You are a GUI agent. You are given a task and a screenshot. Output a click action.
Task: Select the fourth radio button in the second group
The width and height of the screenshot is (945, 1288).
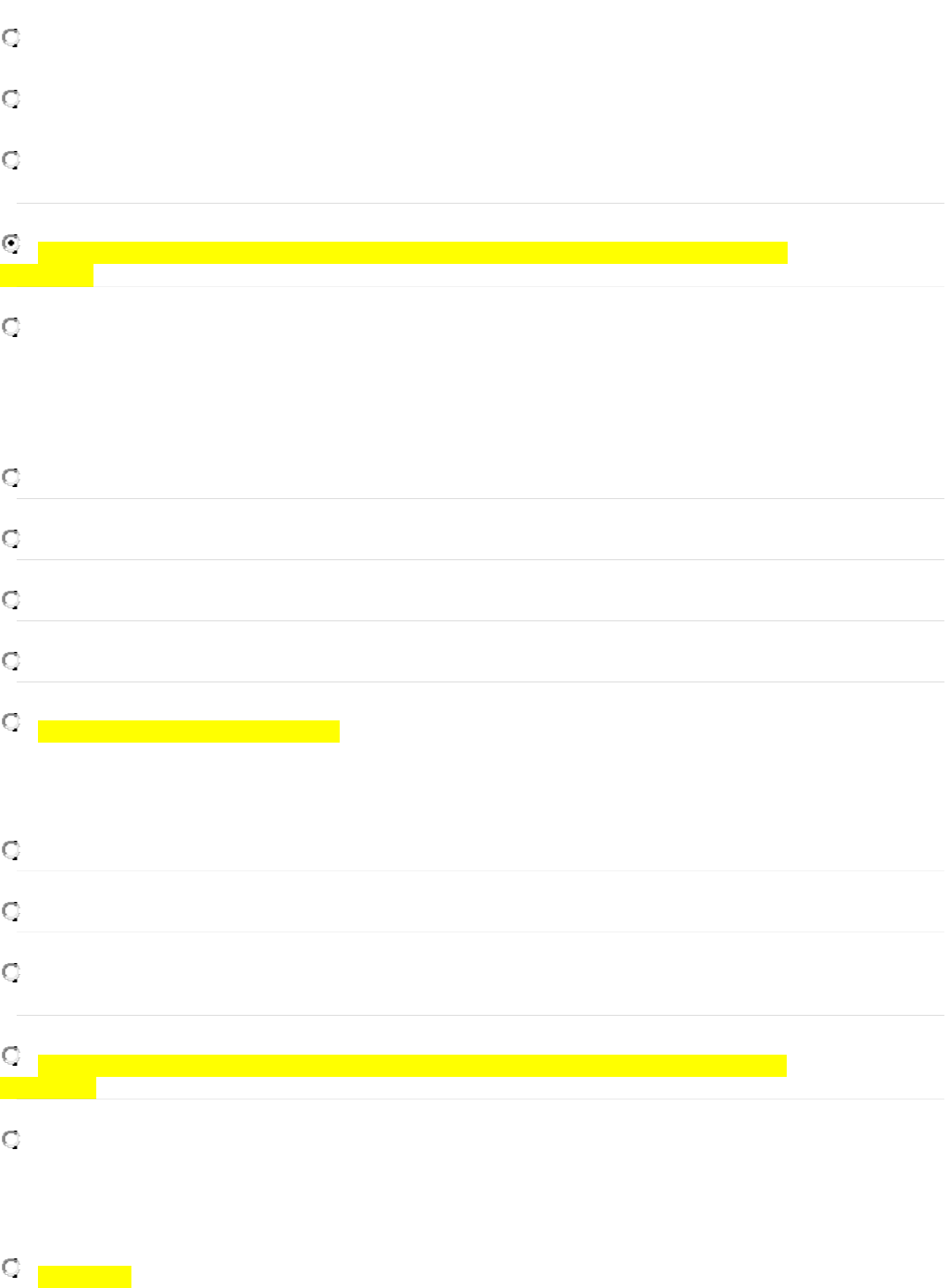coord(11,661)
